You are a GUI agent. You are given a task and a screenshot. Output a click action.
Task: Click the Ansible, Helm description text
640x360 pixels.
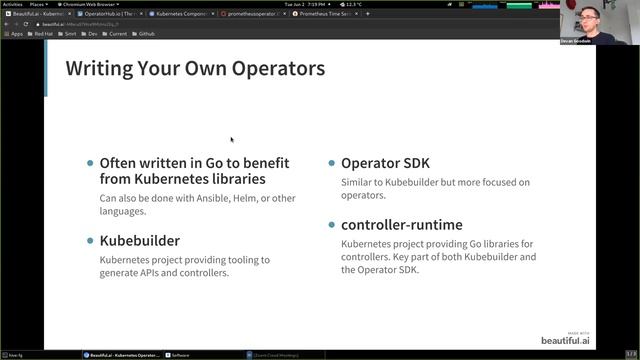(x=198, y=204)
